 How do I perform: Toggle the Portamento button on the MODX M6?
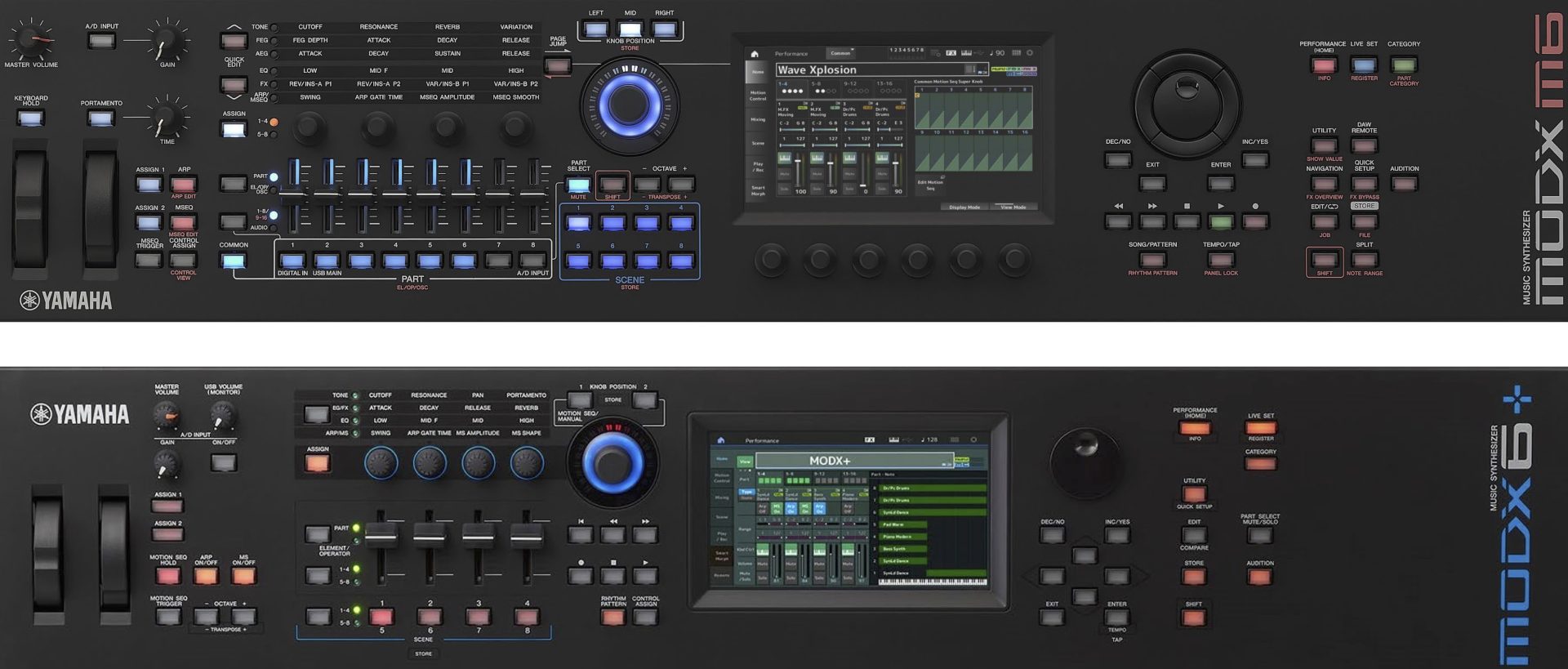(x=101, y=119)
